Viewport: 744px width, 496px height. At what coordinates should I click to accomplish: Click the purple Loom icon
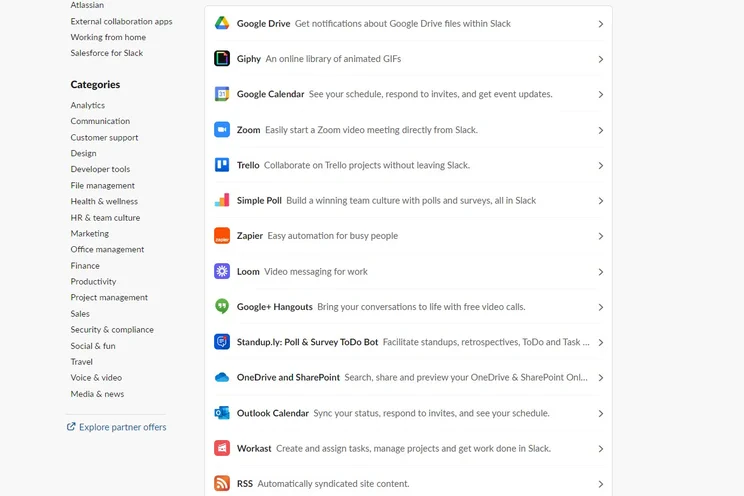click(x=222, y=271)
